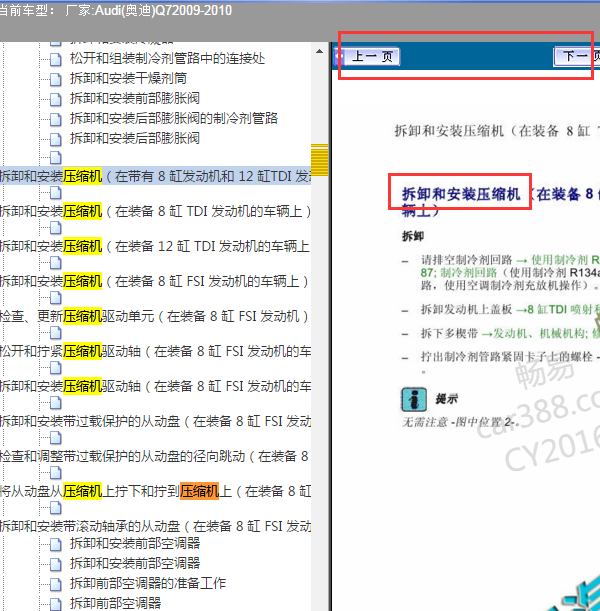Select tree row 拆卸前部空调器
This screenshot has height=611, width=600.
[x=115, y=603]
